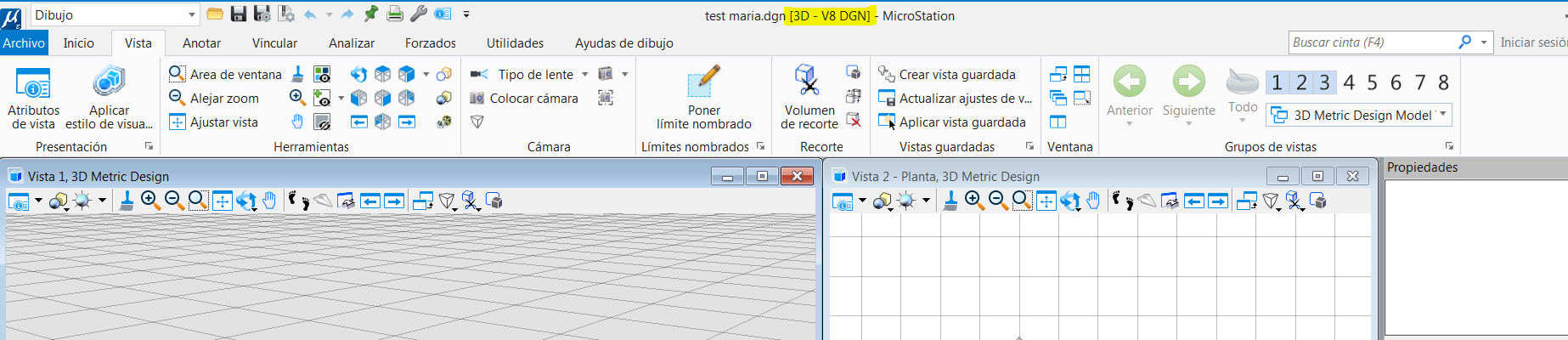The width and height of the screenshot is (1568, 340).
Task: Click Aplicar vista guardada
Action: click(x=952, y=122)
